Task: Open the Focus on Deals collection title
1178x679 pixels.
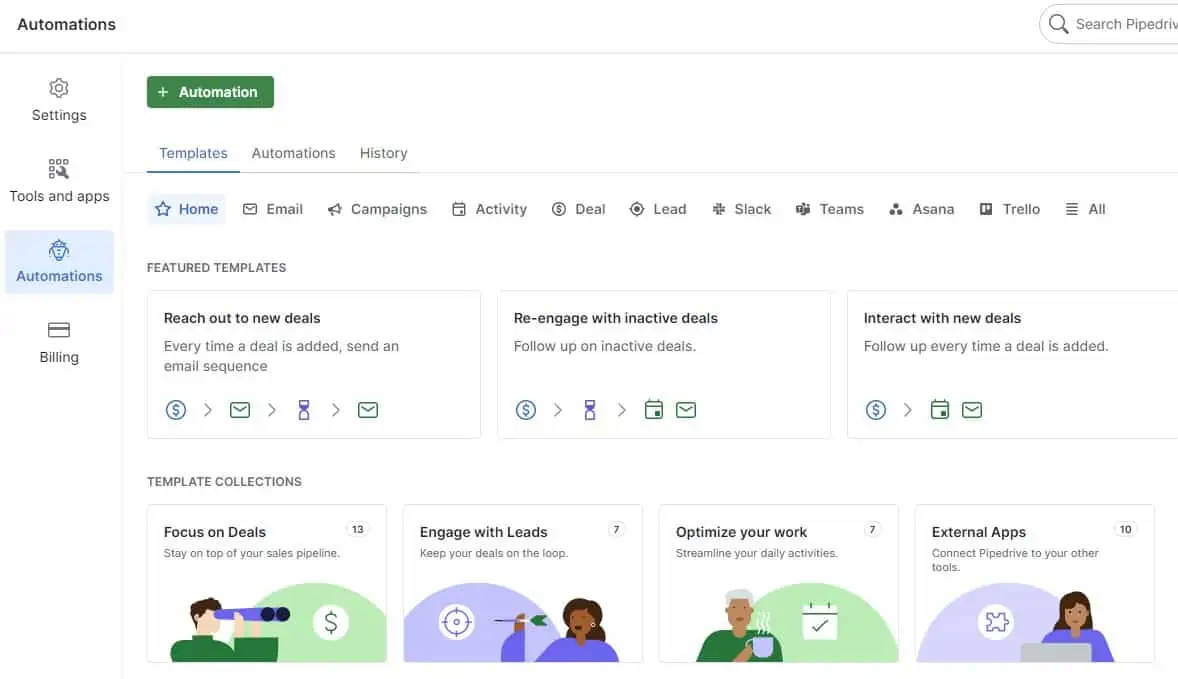Action: (x=215, y=532)
